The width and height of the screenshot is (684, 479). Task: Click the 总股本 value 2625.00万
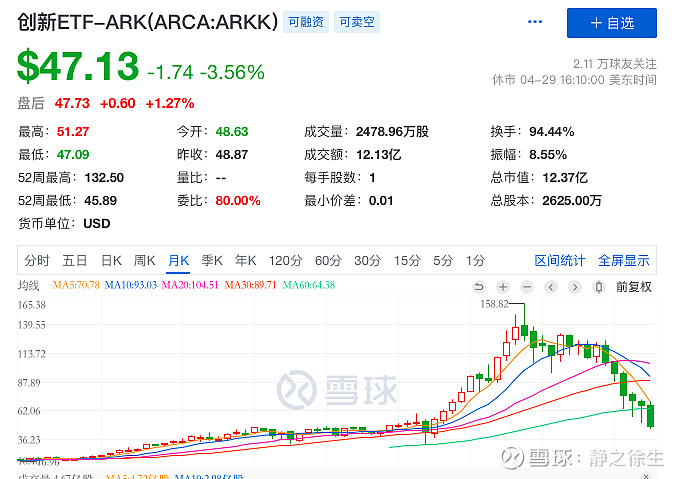click(572, 201)
